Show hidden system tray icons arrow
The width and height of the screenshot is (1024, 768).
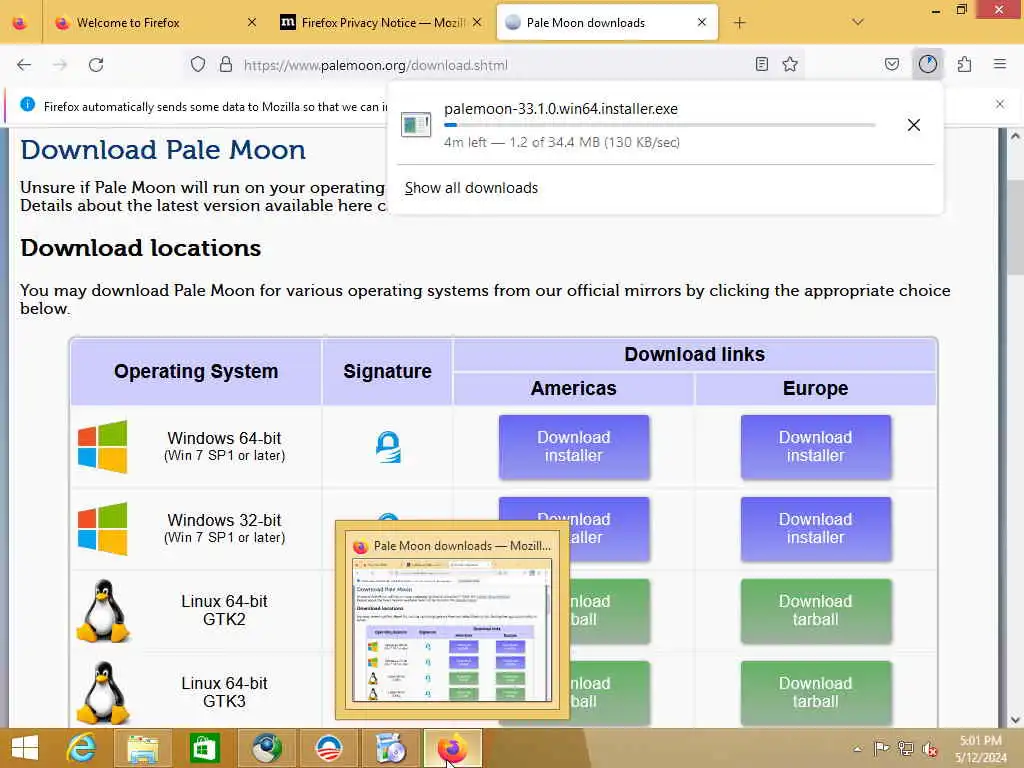pos(857,748)
